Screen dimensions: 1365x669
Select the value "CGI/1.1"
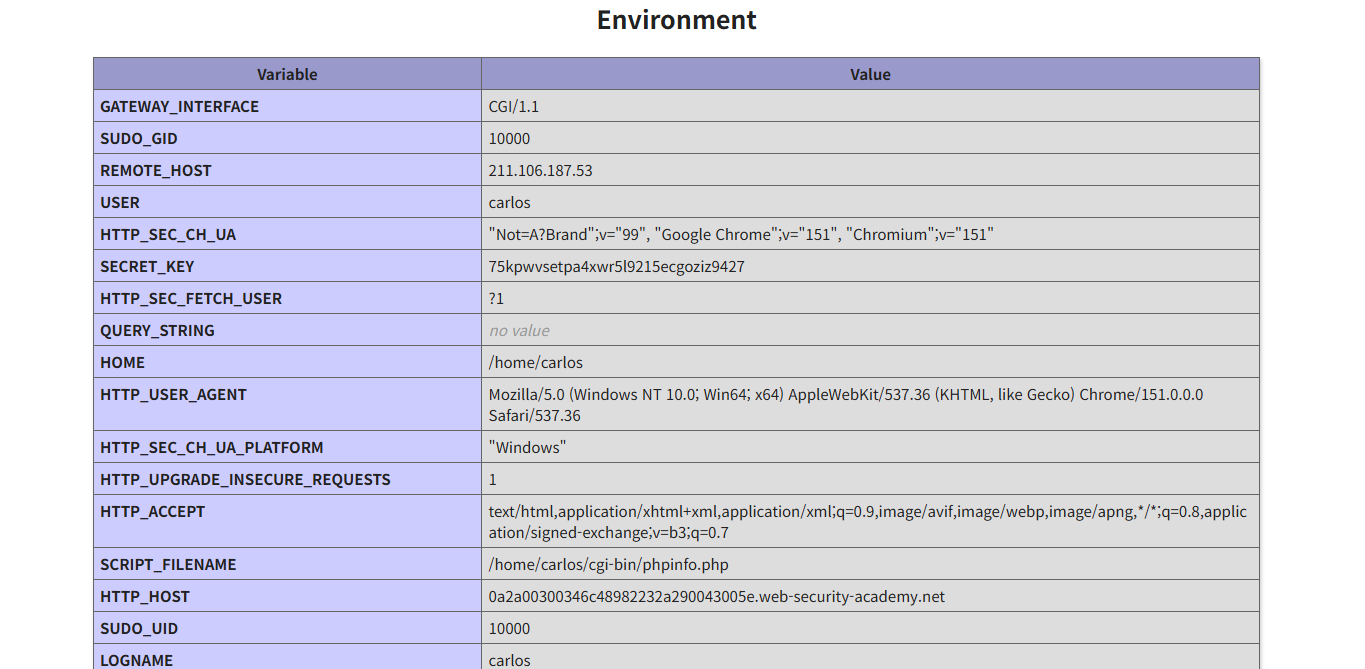514,106
